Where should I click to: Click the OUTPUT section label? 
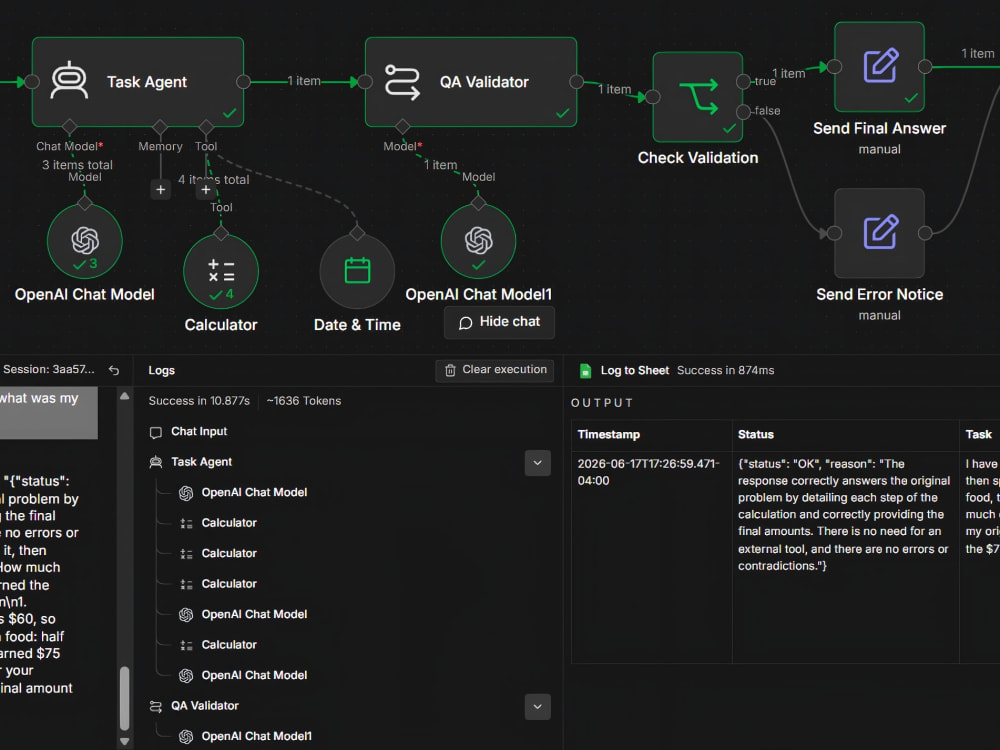tap(601, 403)
